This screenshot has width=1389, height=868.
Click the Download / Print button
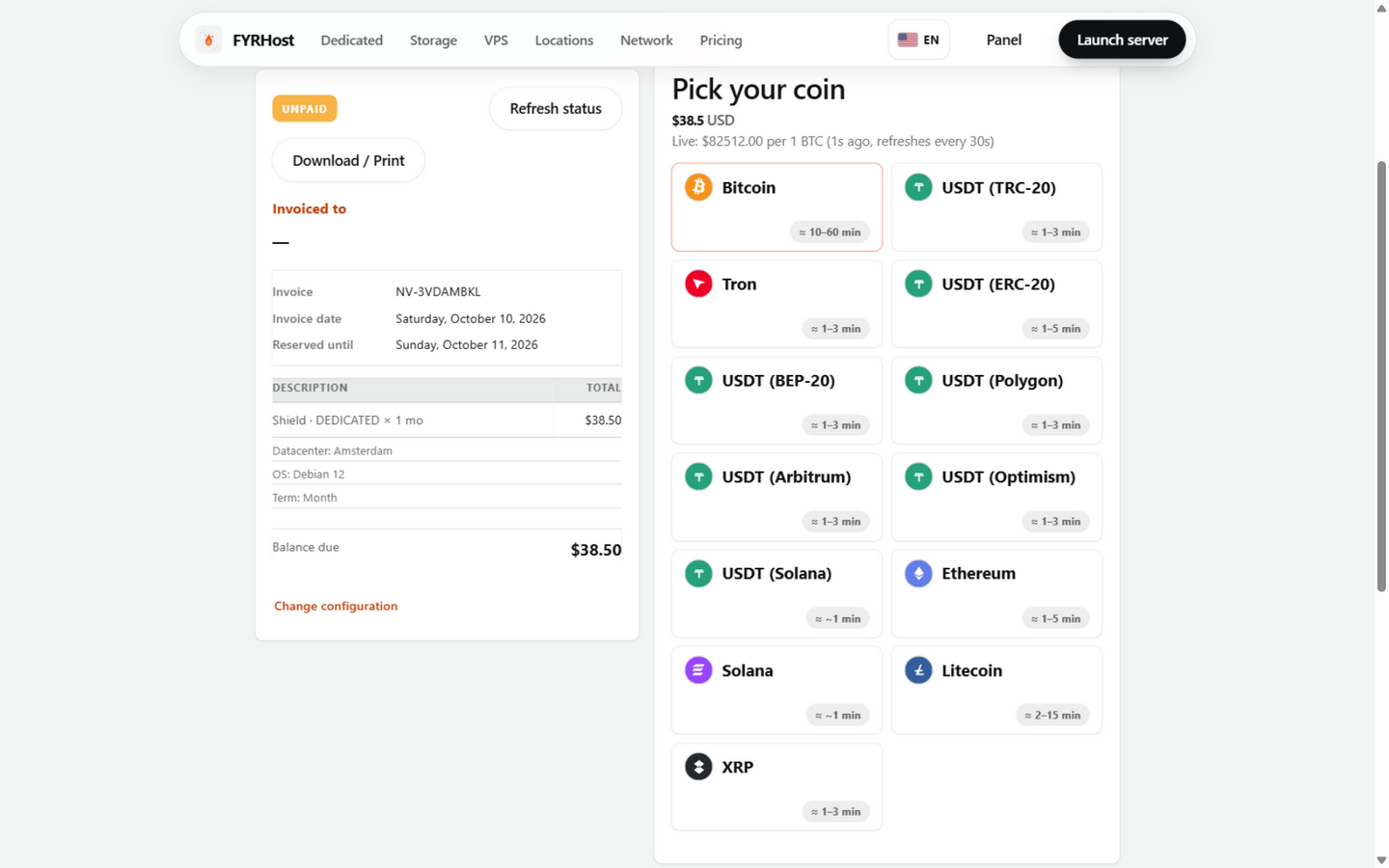click(x=348, y=160)
